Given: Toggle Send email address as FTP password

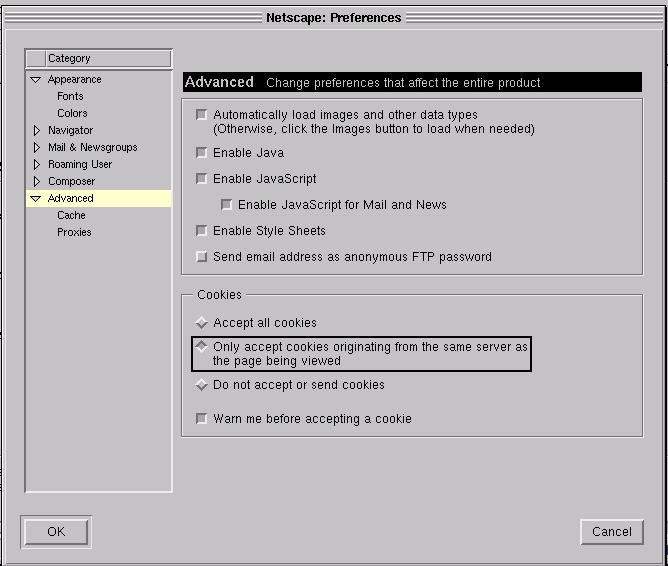Looking at the screenshot, I should click(202, 257).
